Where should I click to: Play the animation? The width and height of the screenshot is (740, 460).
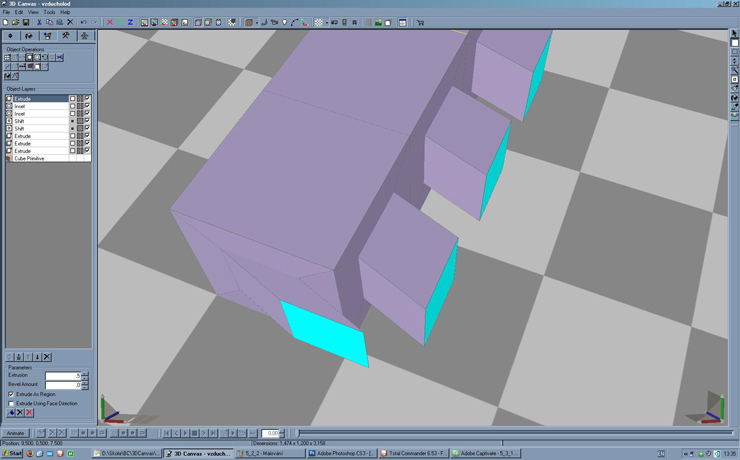tap(185, 433)
